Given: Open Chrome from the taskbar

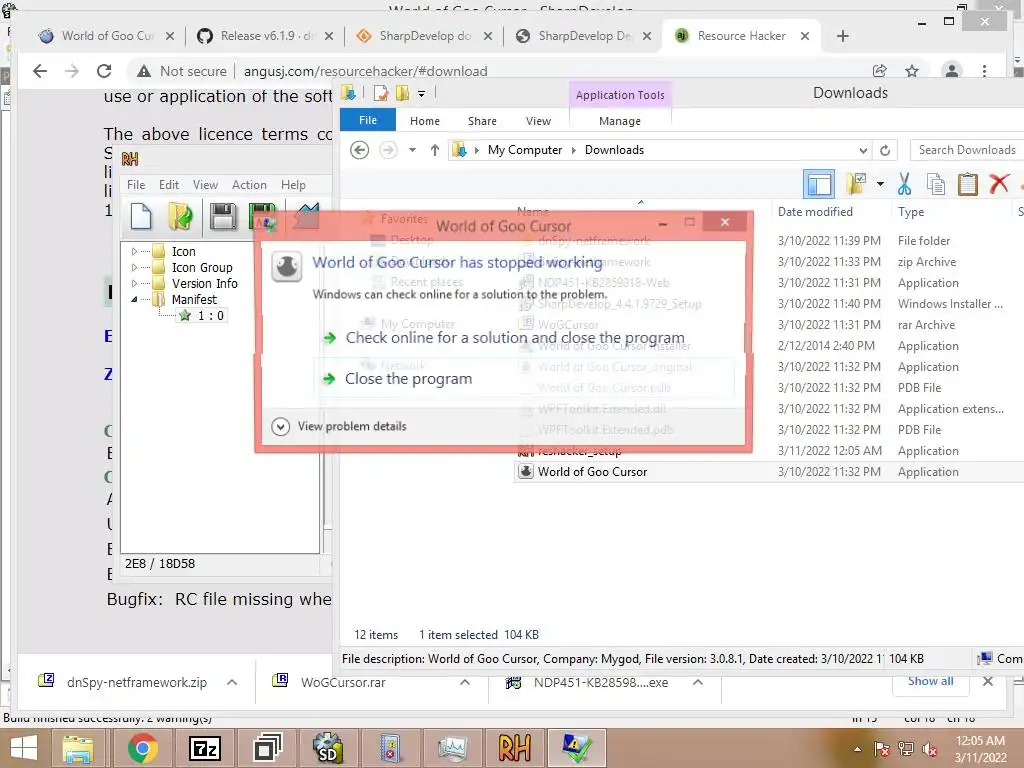Looking at the screenshot, I should 142,748.
